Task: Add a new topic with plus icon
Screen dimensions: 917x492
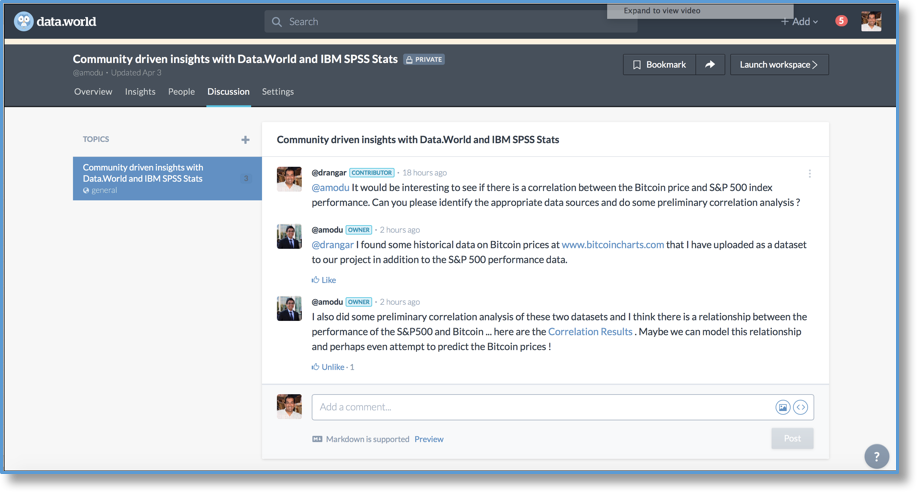Action: tap(246, 139)
